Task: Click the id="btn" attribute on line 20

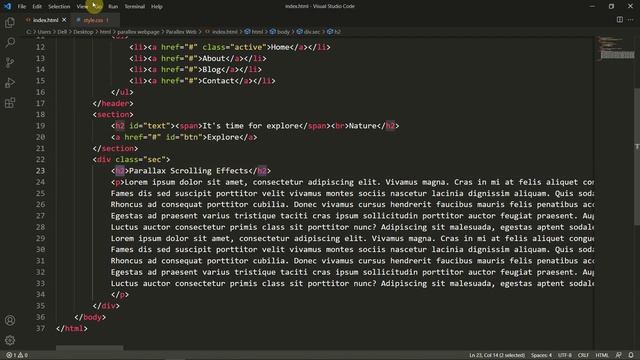Action: coord(184,137)
